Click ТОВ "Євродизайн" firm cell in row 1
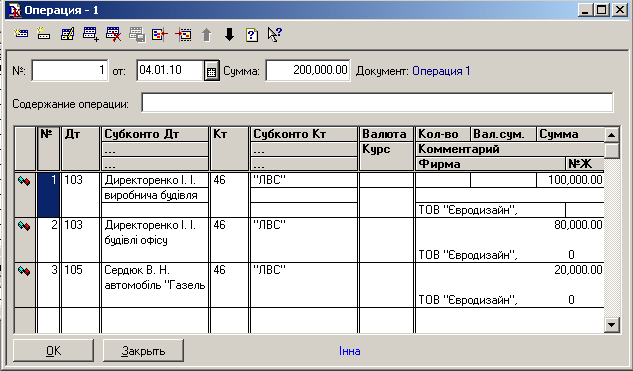 click(x=490, y=210)
